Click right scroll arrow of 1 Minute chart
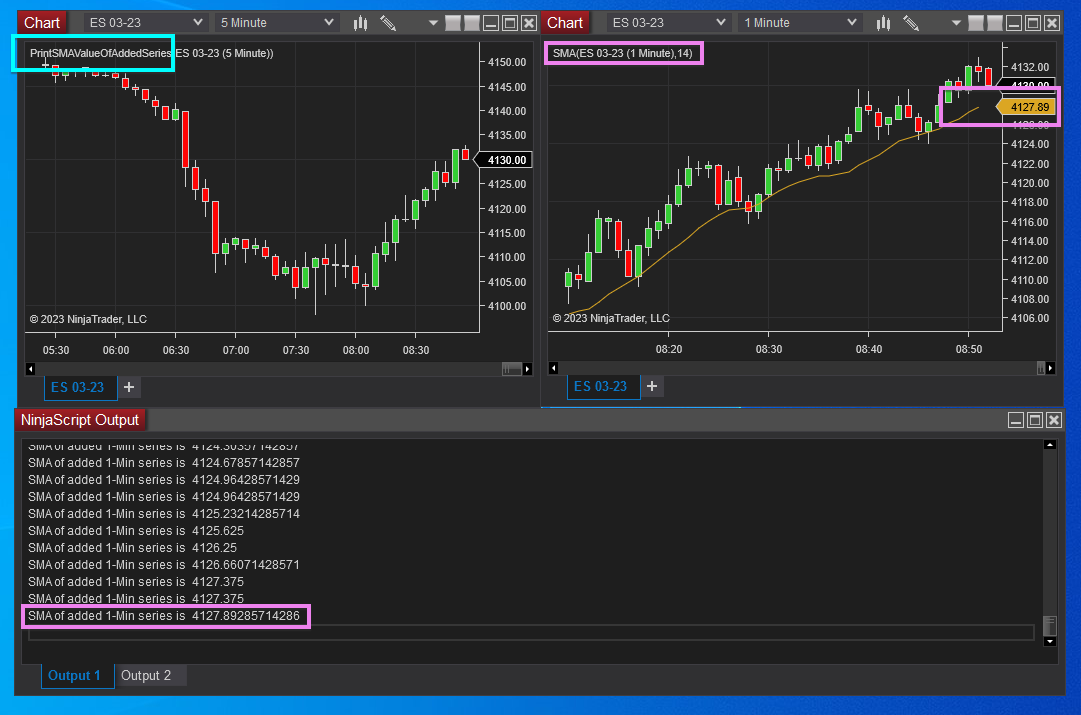Screen dimensions: 1081x715 coord(1051,368)
